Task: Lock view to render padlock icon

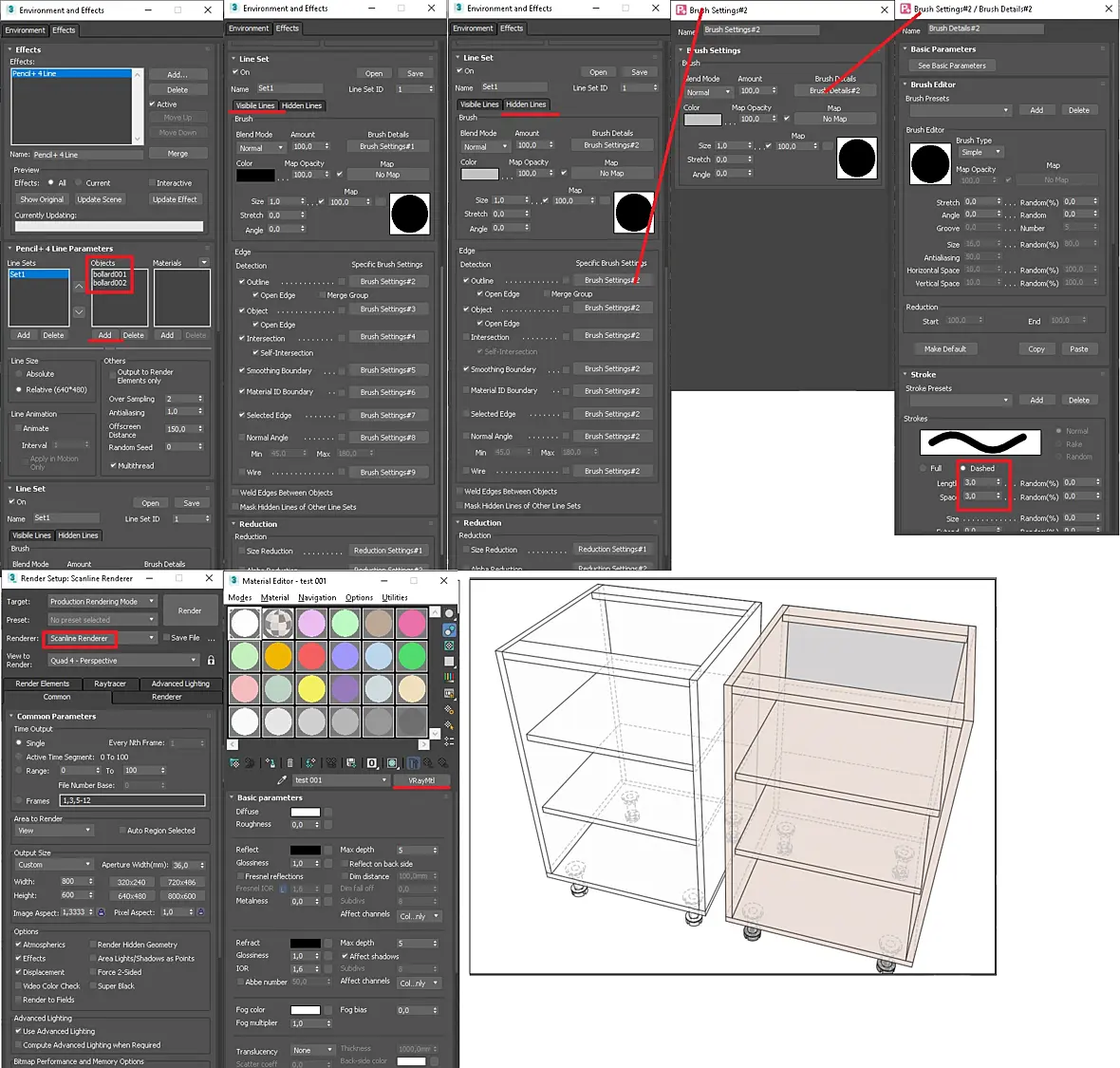Action: tap(211, 660)
